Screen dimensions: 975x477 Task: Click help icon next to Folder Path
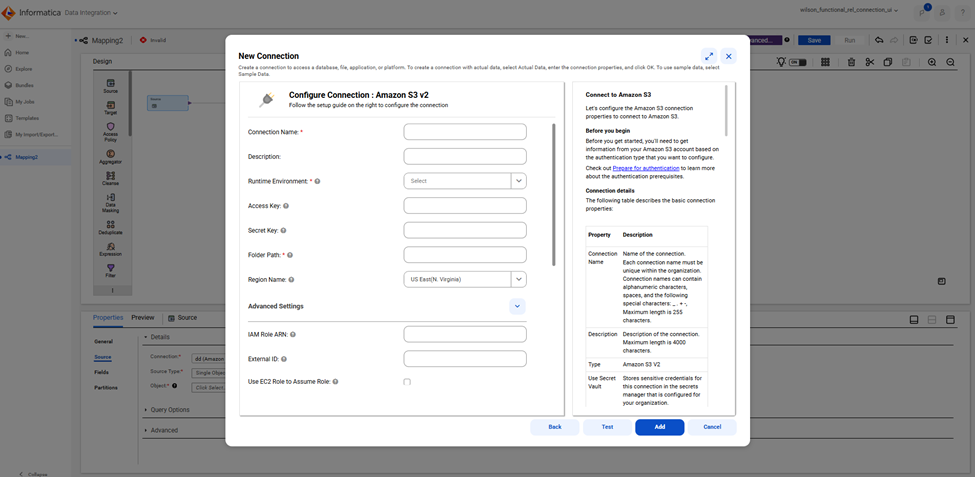(x=290, y=255)
